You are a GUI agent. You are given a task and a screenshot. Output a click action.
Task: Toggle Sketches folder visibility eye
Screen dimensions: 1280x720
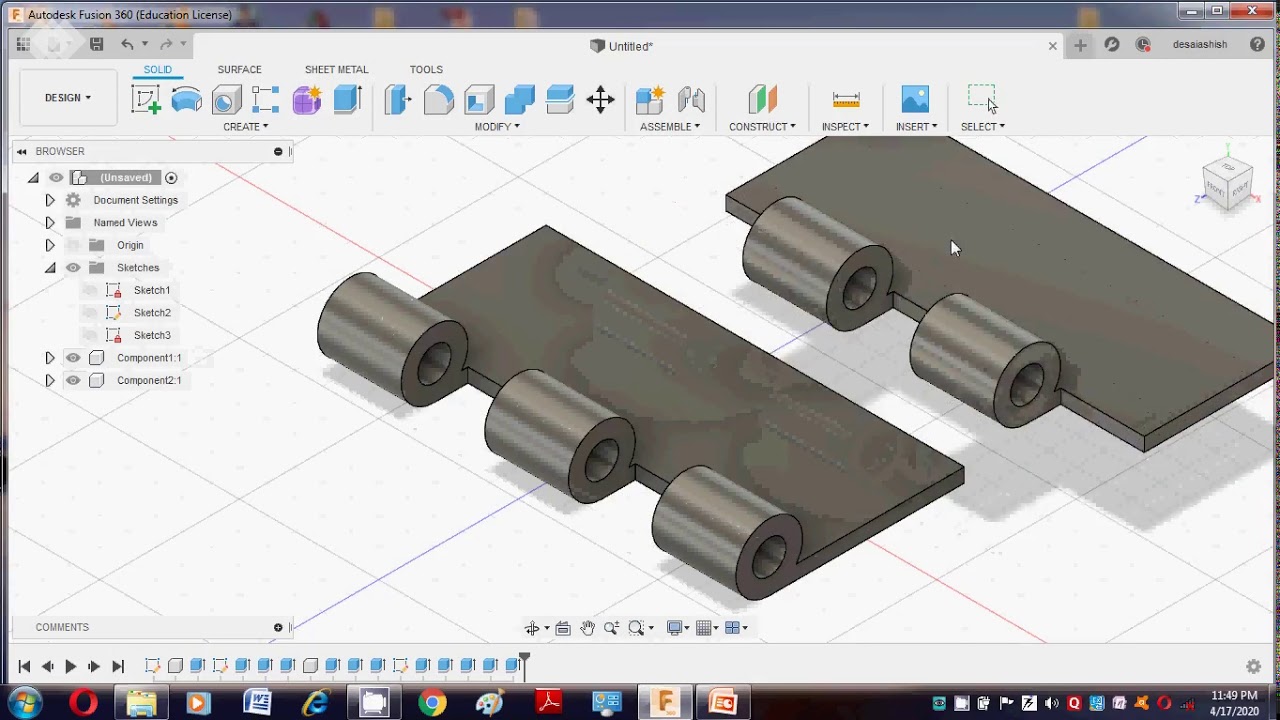pyautogui.click(x=73, y=268)
